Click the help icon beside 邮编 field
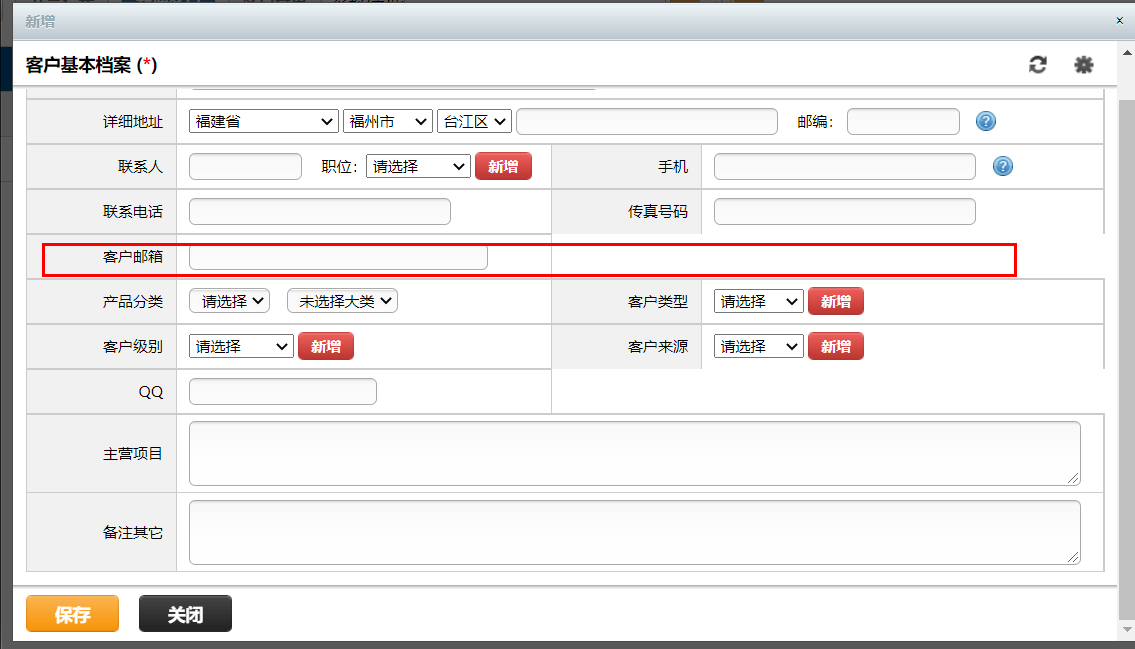Viewport: 1135px width, 649px height. pyautogui.click(x=986, y=121)
